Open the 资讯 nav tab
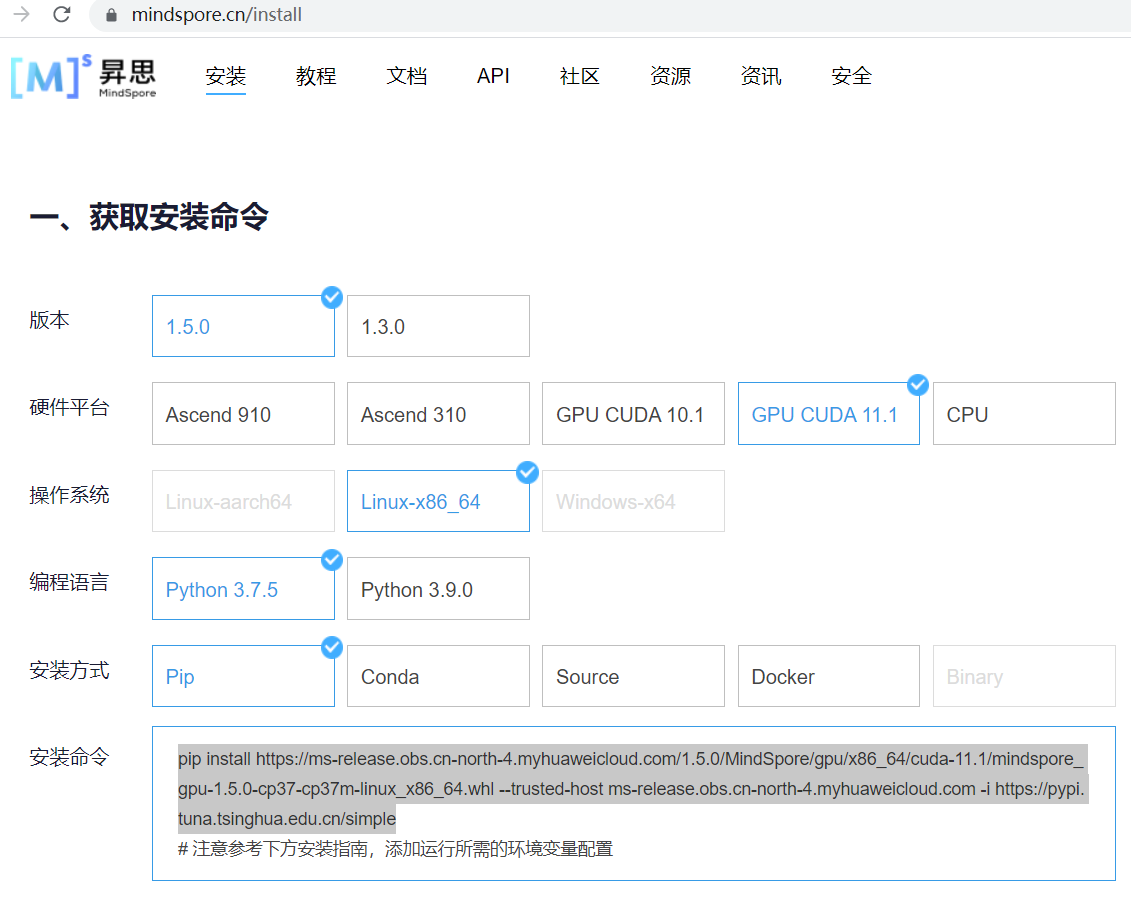 (761, 76)
